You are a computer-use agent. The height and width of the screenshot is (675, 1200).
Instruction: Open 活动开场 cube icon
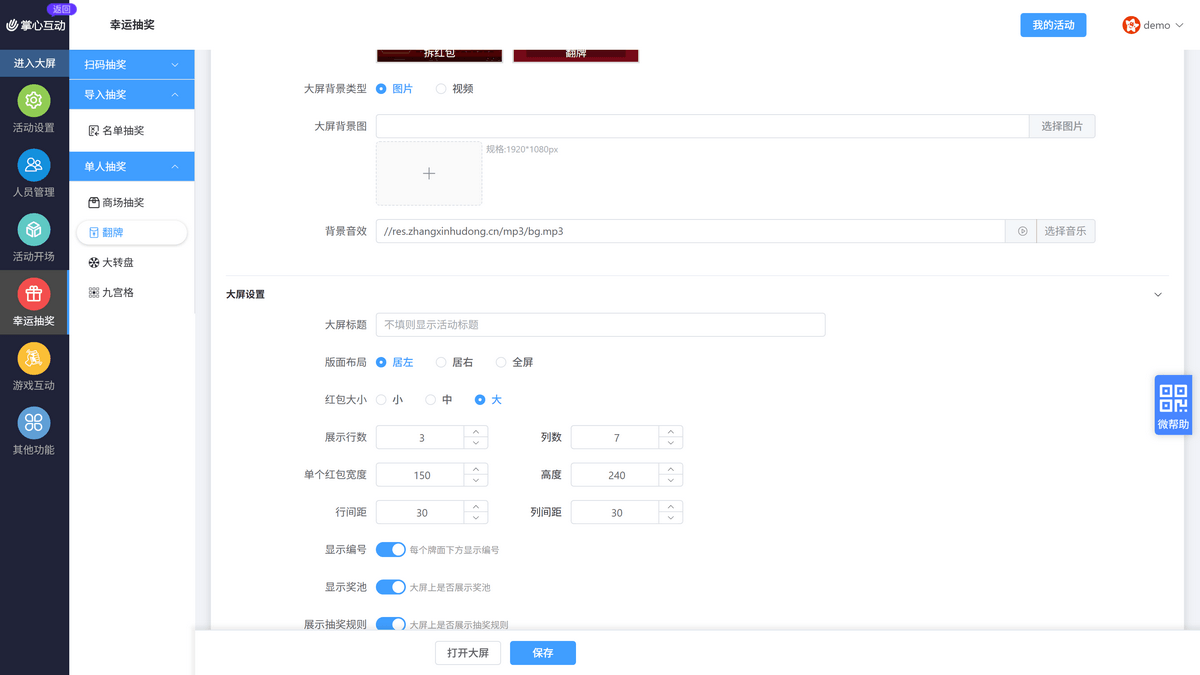(34, 230)
